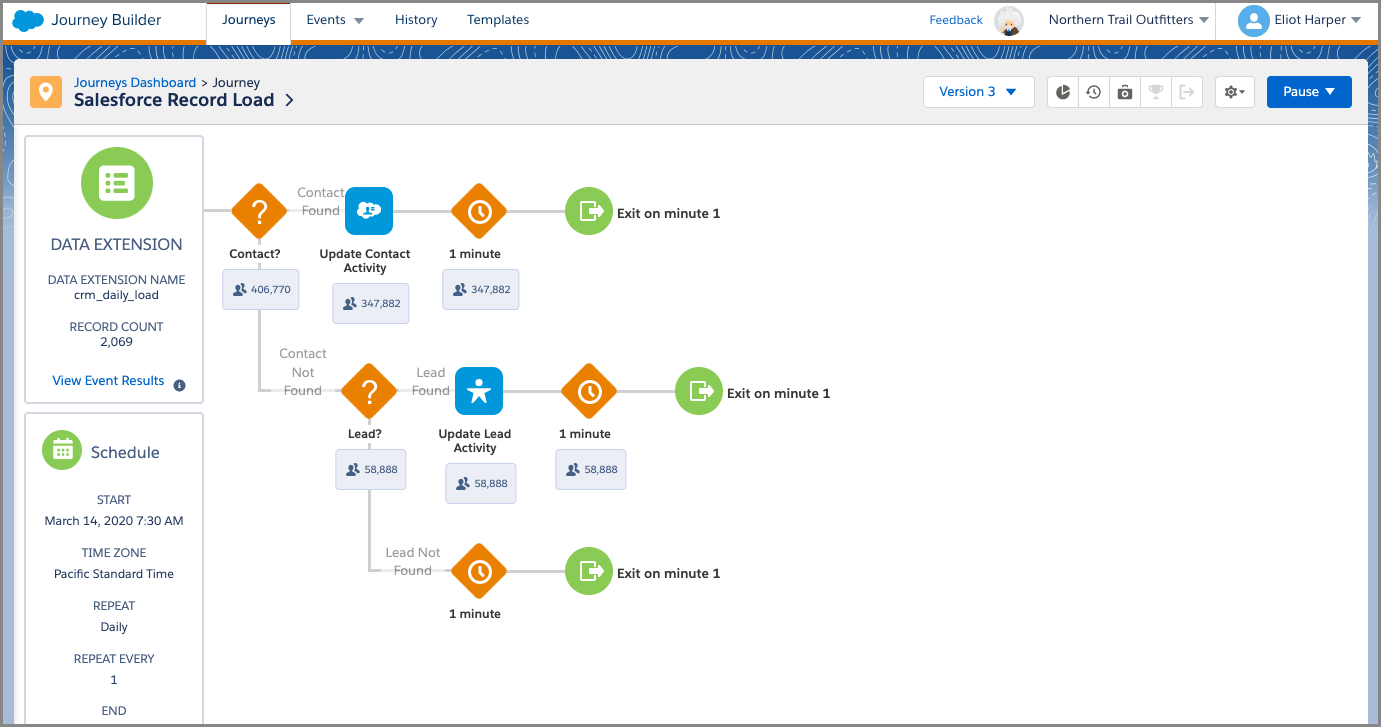Open journey history clock icon
The image size is (1381, 727).
pos(1094,92)
